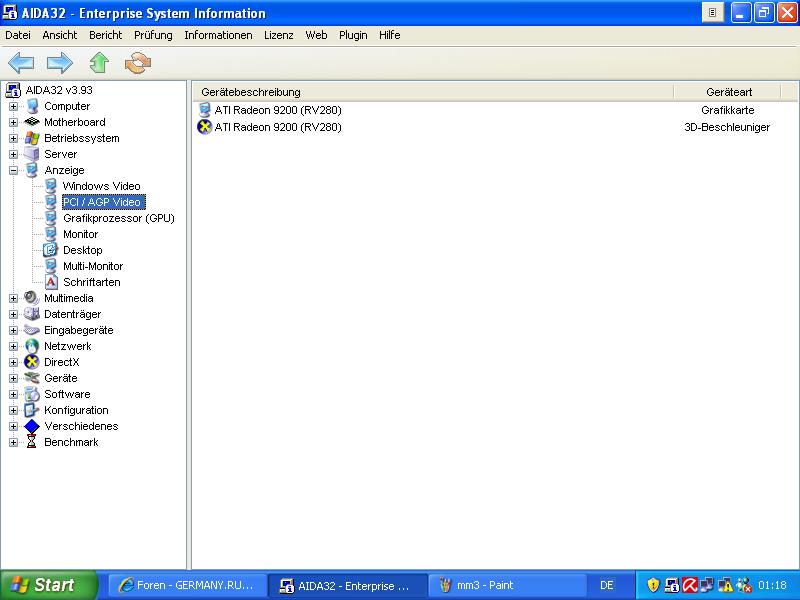Select the Monitor tree item
This screenshot has height=600, width=800.
point(81,234)
